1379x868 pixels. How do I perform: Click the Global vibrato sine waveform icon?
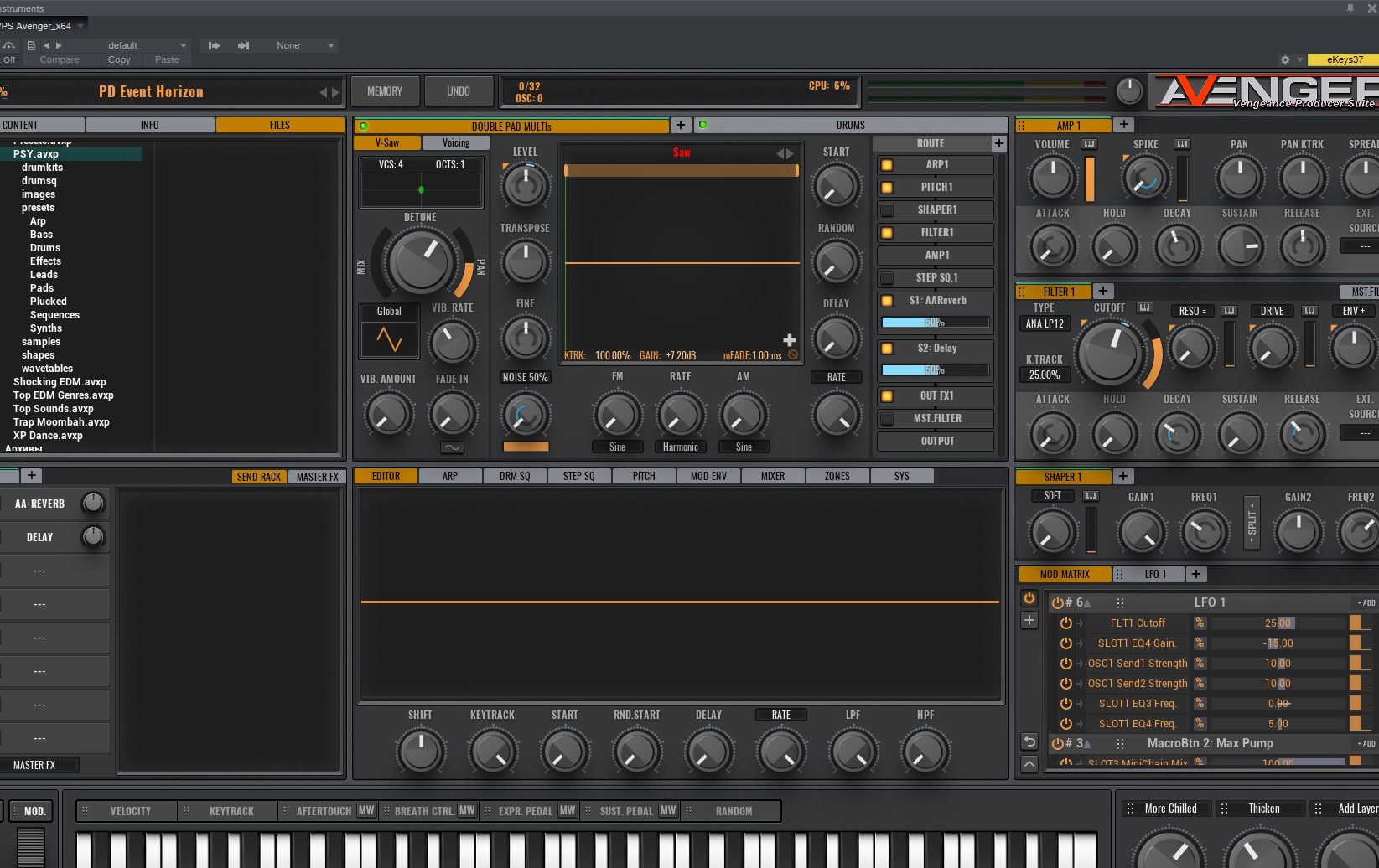pos(389,339)
